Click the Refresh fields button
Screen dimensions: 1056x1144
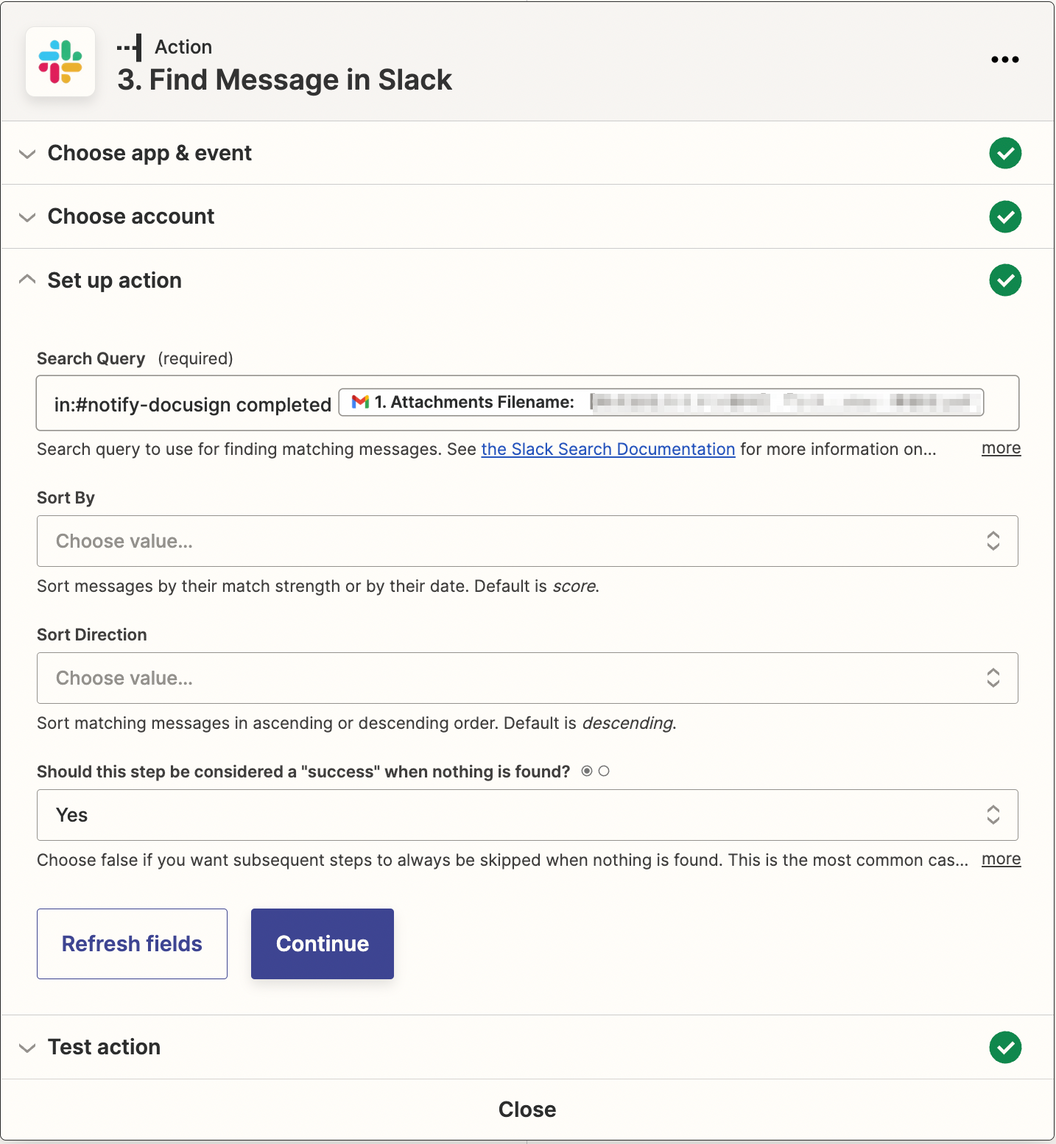pyautogui.click(x=132, y=943)
